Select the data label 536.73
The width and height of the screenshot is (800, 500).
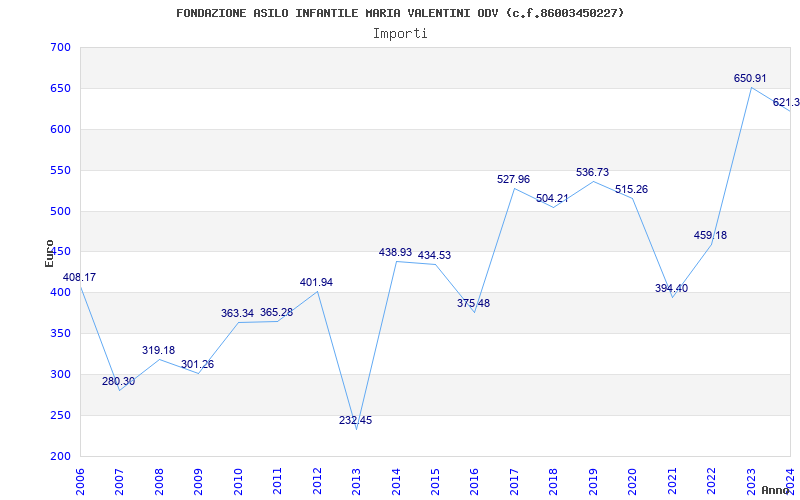click(x=592, y=172)
